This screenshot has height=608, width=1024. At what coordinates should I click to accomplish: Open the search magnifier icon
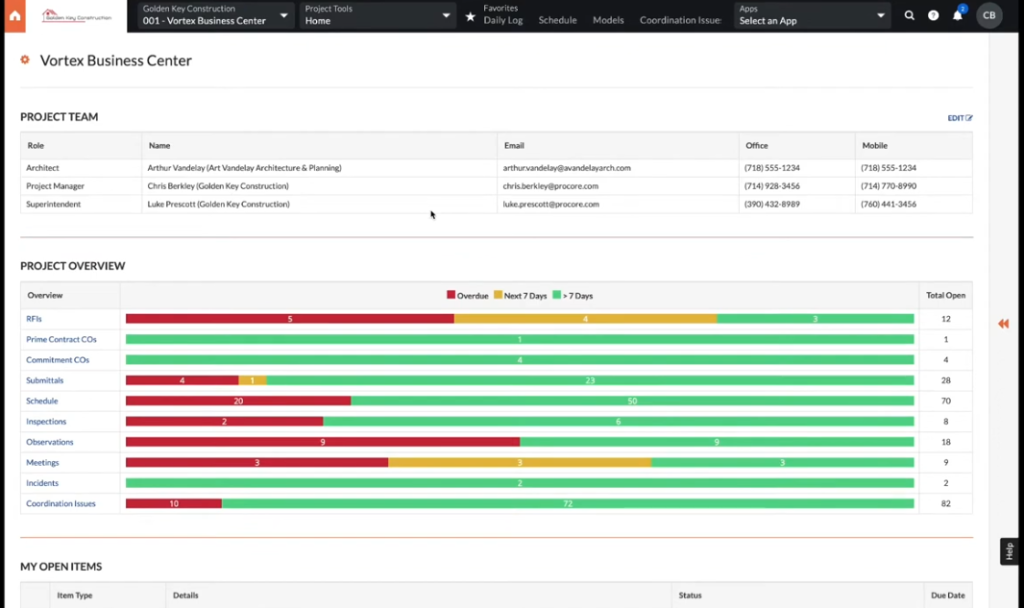click(909, 15)
